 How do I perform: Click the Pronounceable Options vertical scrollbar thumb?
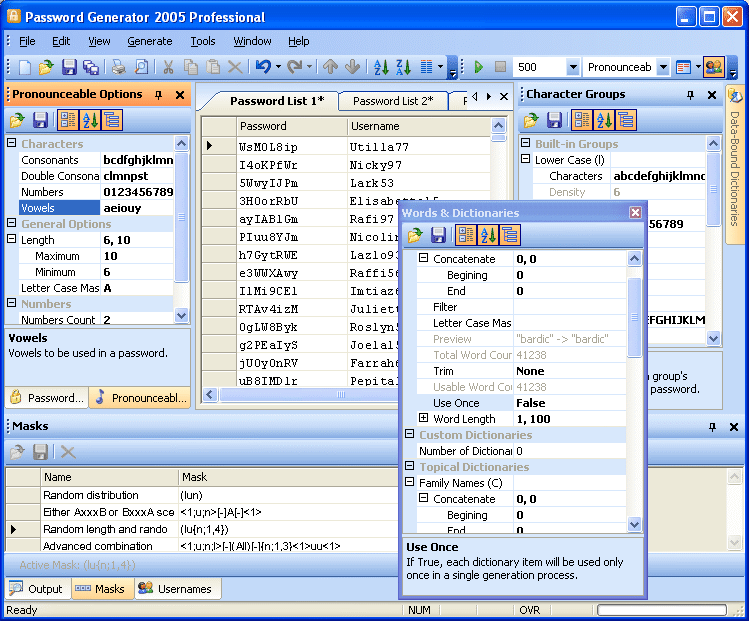[181, 217]
